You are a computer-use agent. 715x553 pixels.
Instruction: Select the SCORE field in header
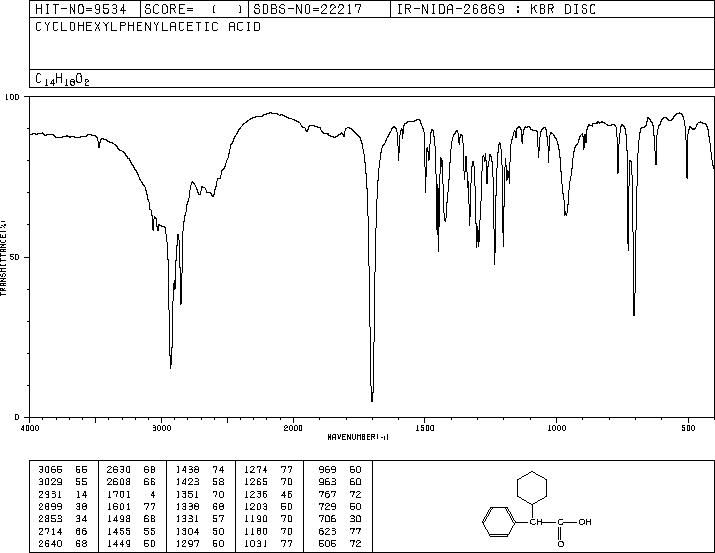(x=193, y=9)
